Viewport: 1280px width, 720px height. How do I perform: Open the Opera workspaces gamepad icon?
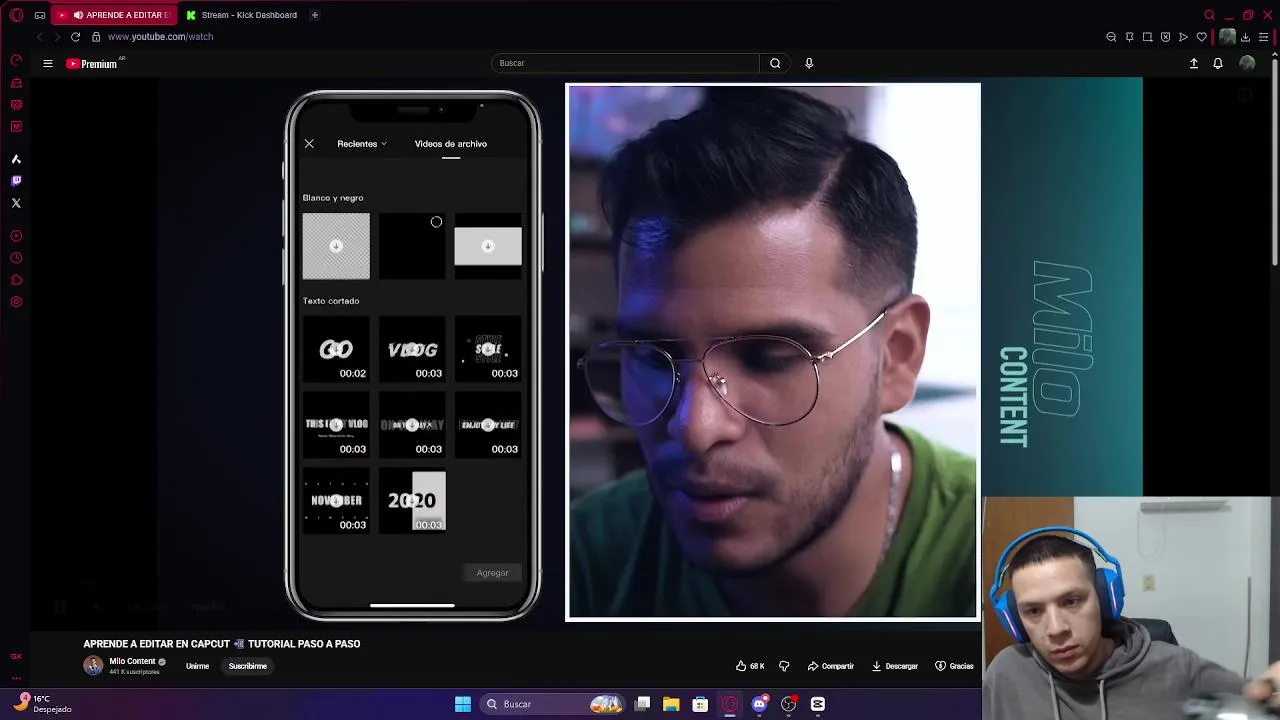[39, 15]
